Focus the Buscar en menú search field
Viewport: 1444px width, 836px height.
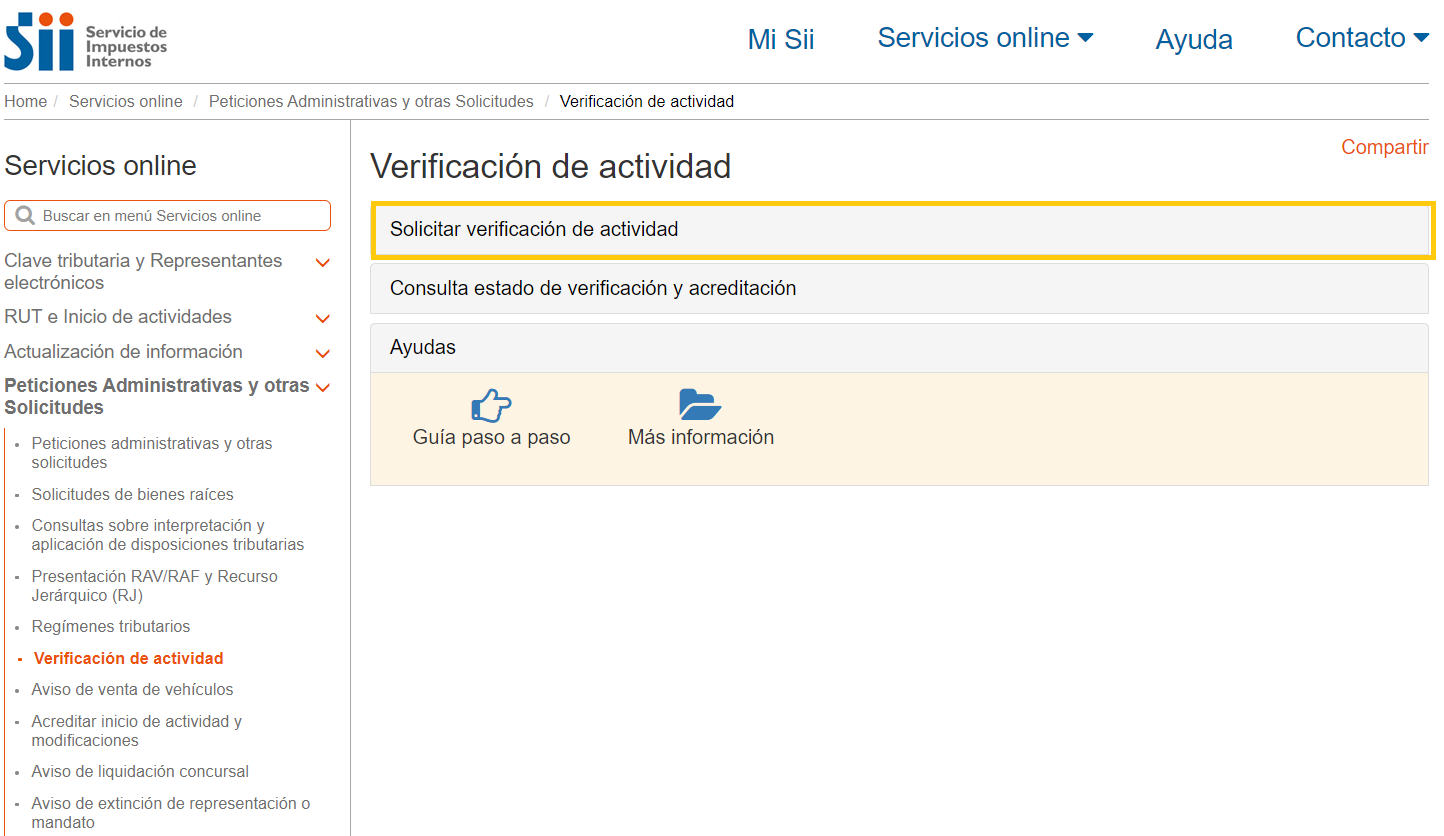168,215
